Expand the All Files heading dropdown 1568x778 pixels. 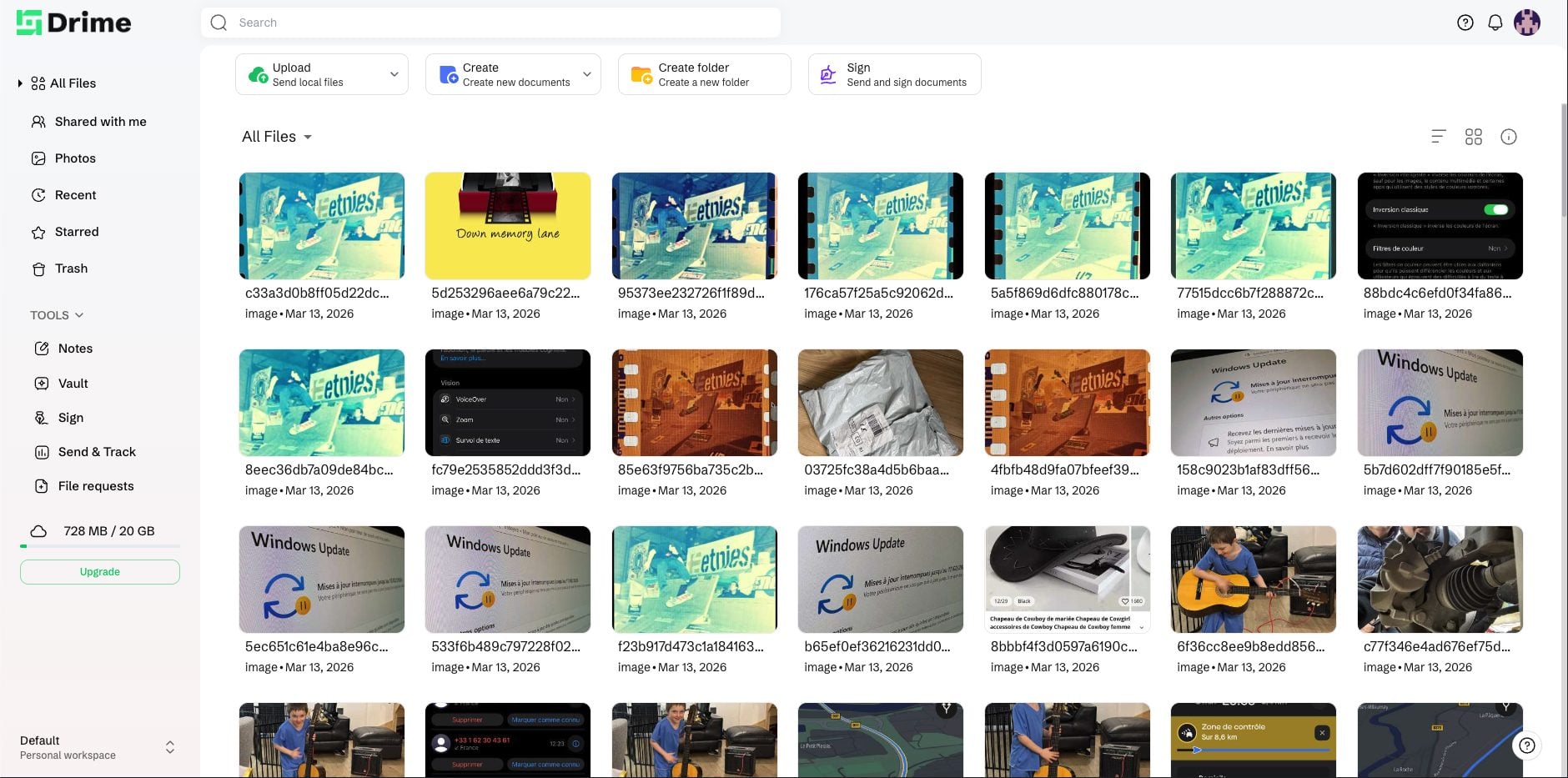point(308,138)
